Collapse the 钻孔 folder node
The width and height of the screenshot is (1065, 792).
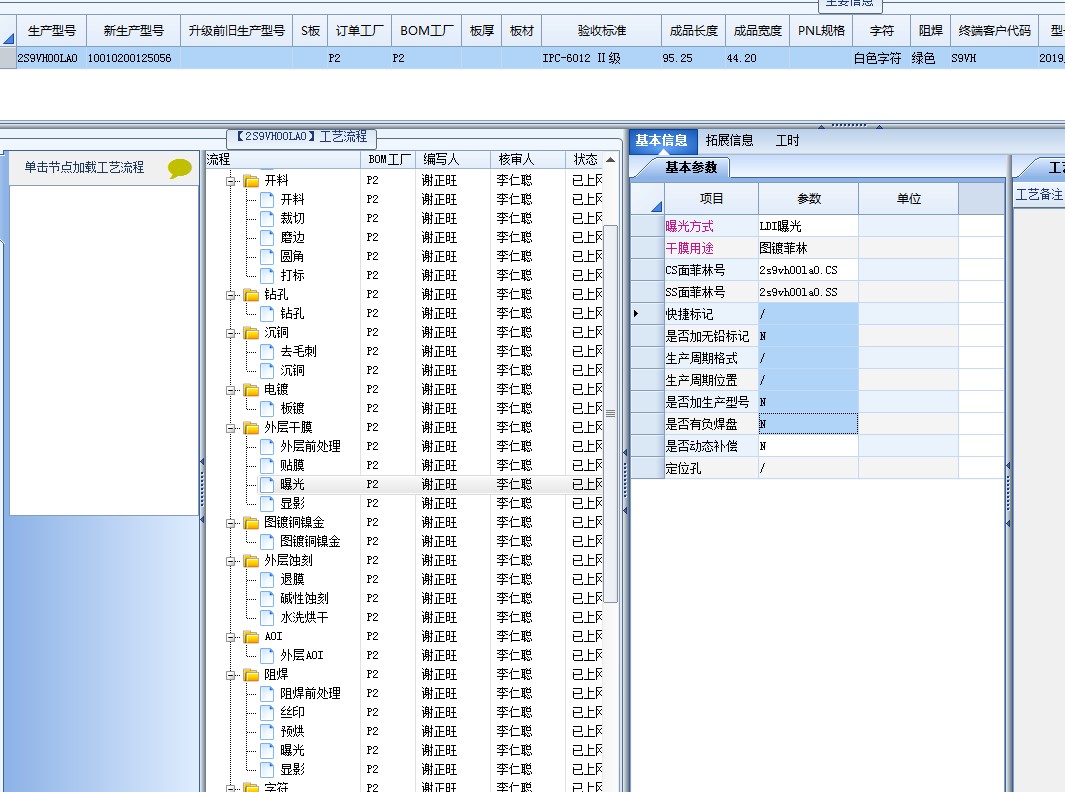(231, 295)
